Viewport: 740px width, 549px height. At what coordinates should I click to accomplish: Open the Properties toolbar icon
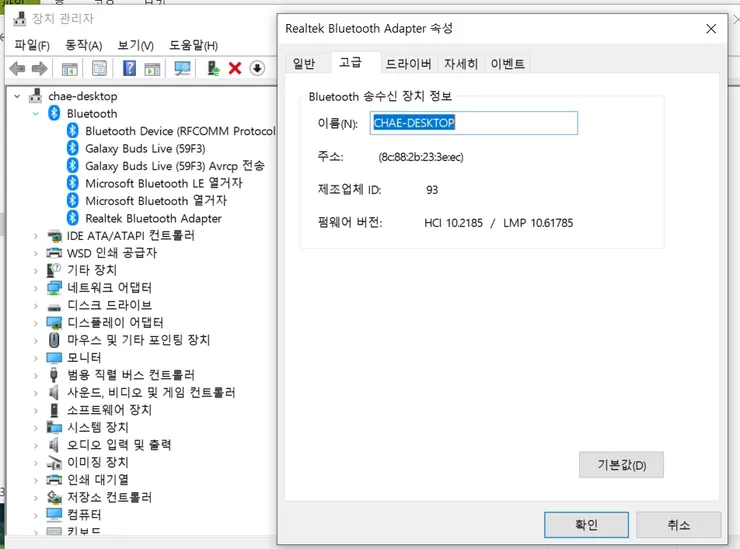coord(99,69)
